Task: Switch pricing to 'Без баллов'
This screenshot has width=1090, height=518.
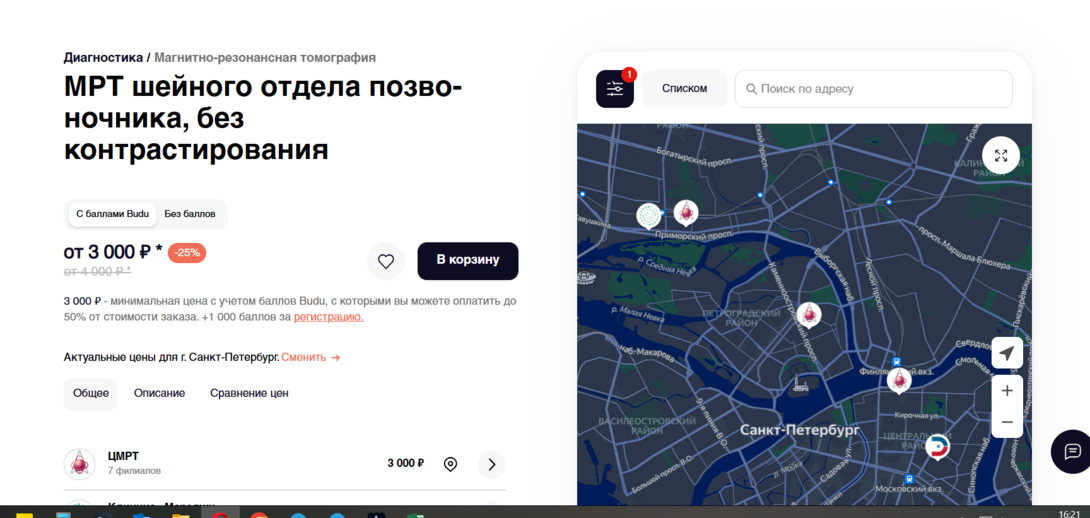Action: 190,214
